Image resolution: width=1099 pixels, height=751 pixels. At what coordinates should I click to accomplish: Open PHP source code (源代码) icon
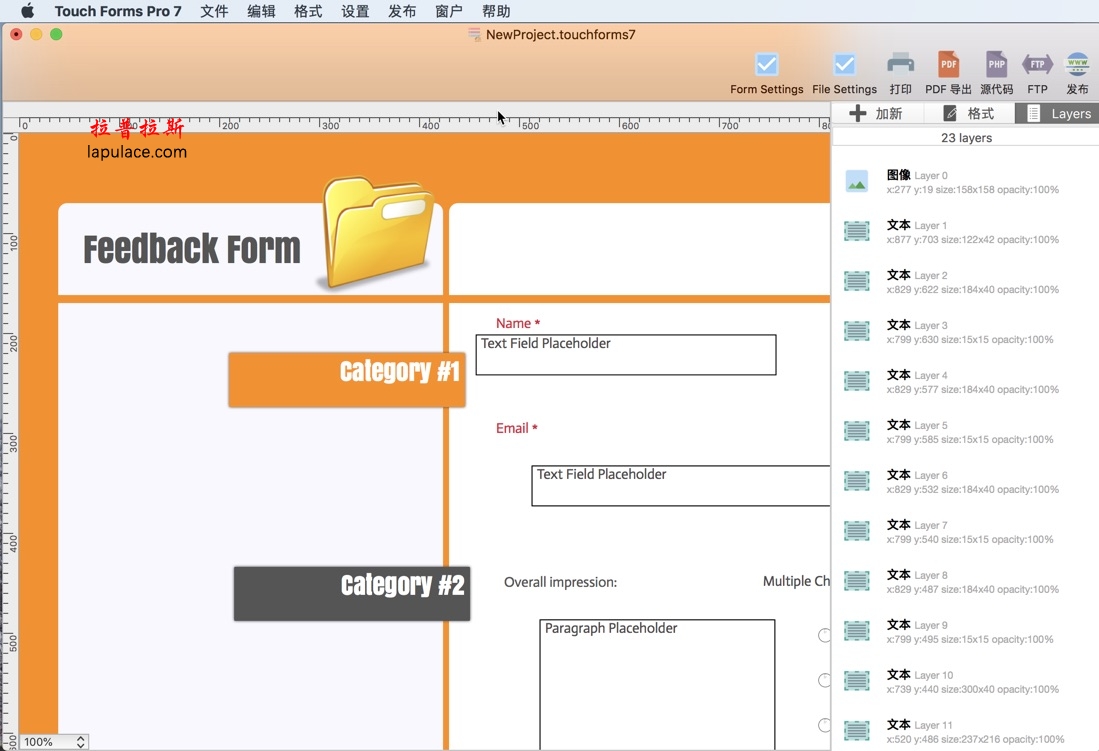[996, 65]
